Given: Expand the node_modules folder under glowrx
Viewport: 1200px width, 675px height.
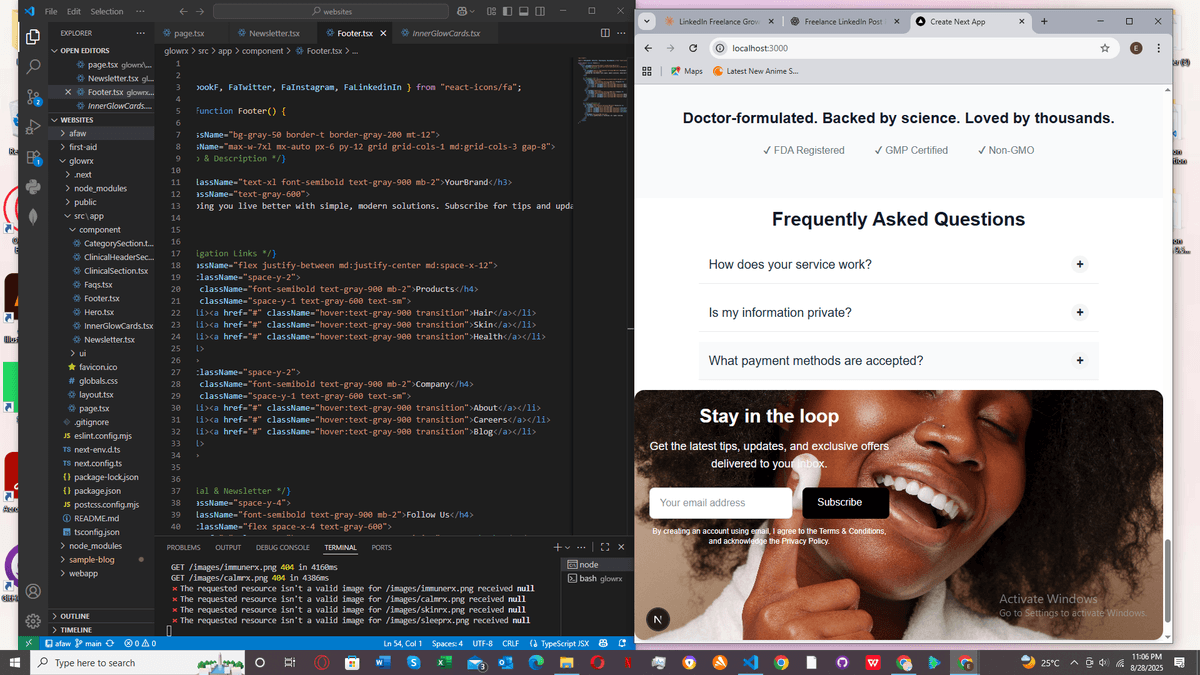Looking at the screenshot, I should tap(99, 188).
